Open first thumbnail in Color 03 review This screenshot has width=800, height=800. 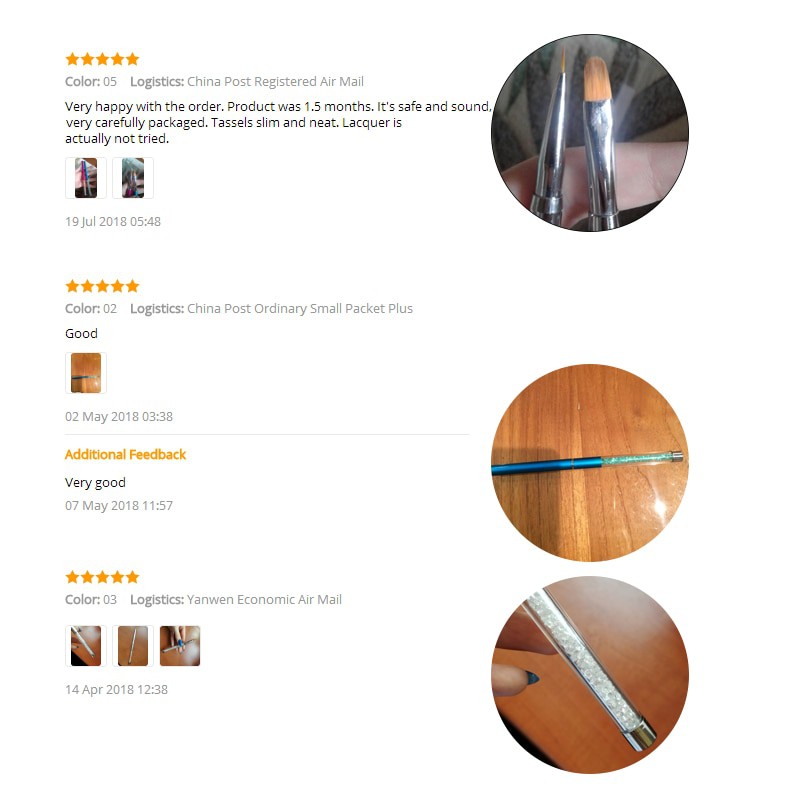point(86,646)
